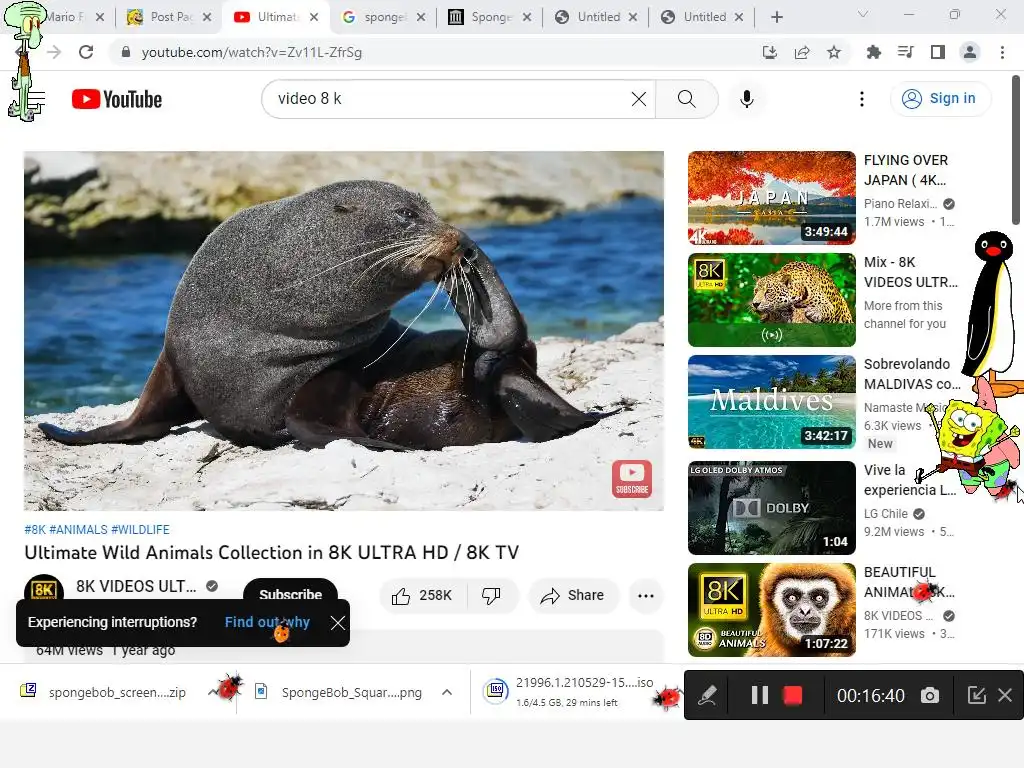Click the page vertical scrollbar
The image size is (1024, 768).
coord(1017,150)
